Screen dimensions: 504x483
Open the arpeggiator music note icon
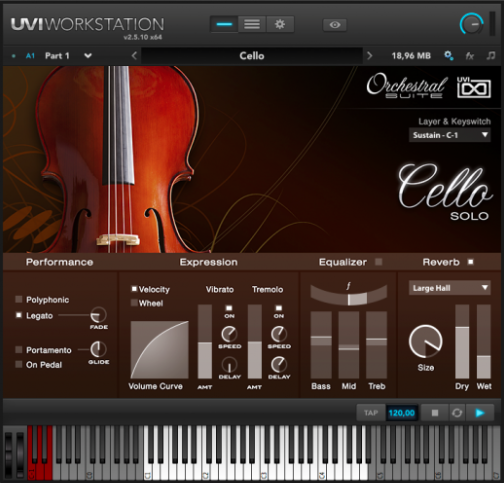point(491,55)
